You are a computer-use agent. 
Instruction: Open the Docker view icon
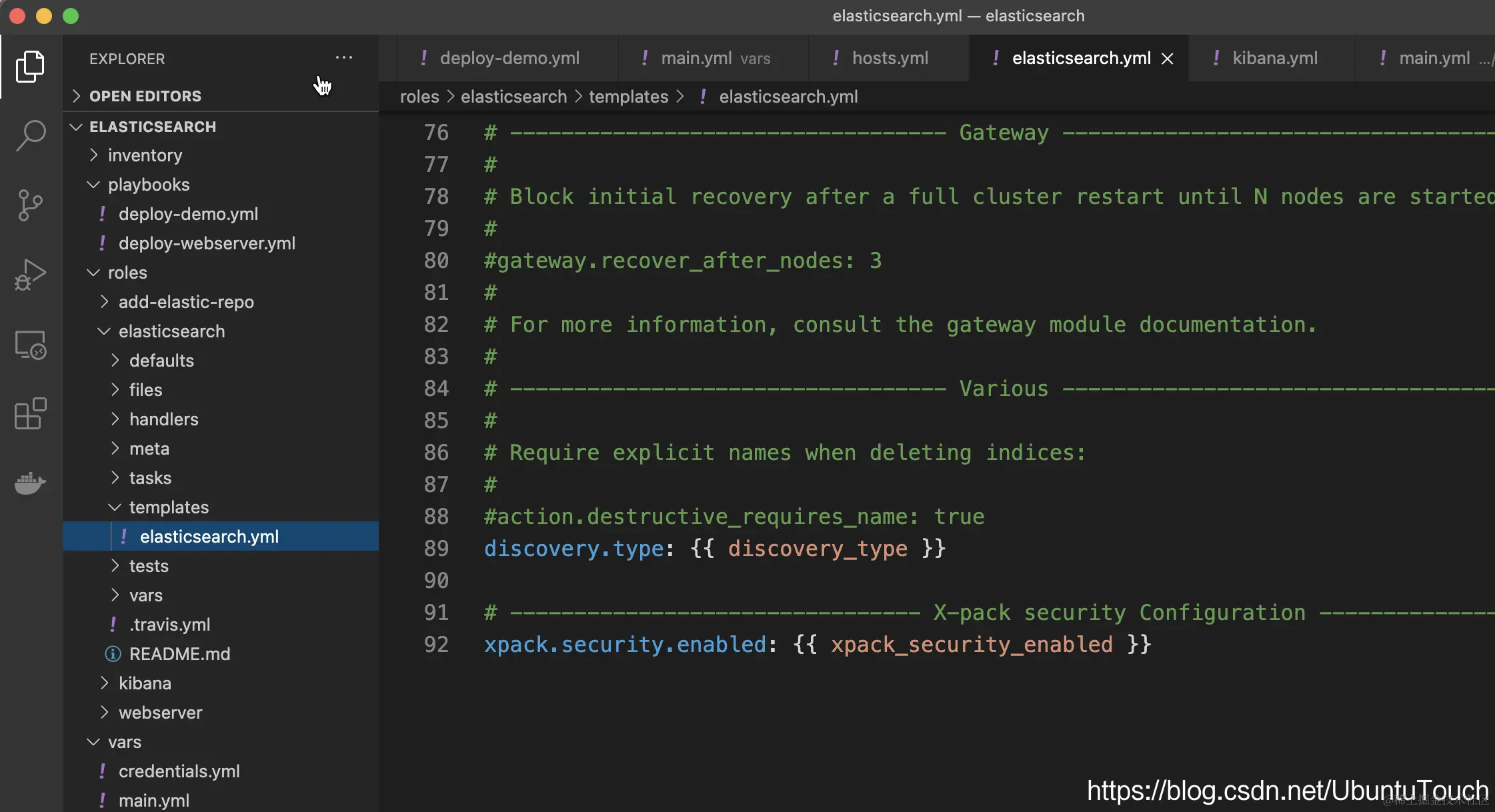(x=30, y=483)
